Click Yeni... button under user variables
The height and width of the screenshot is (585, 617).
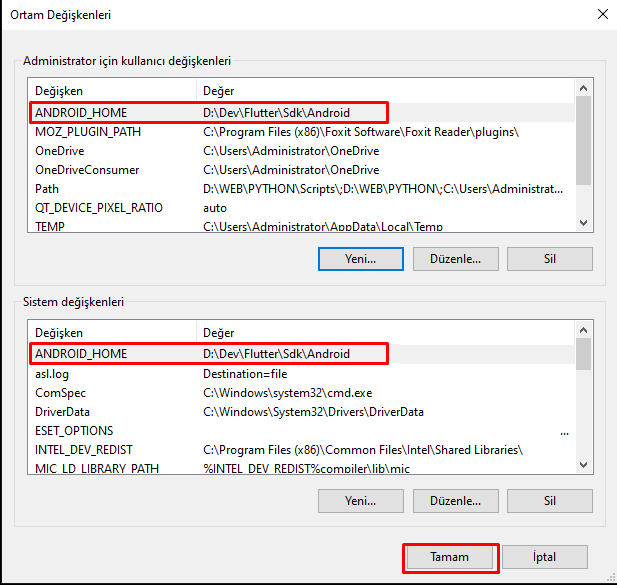pyautogui.click(x=360, y=258)
